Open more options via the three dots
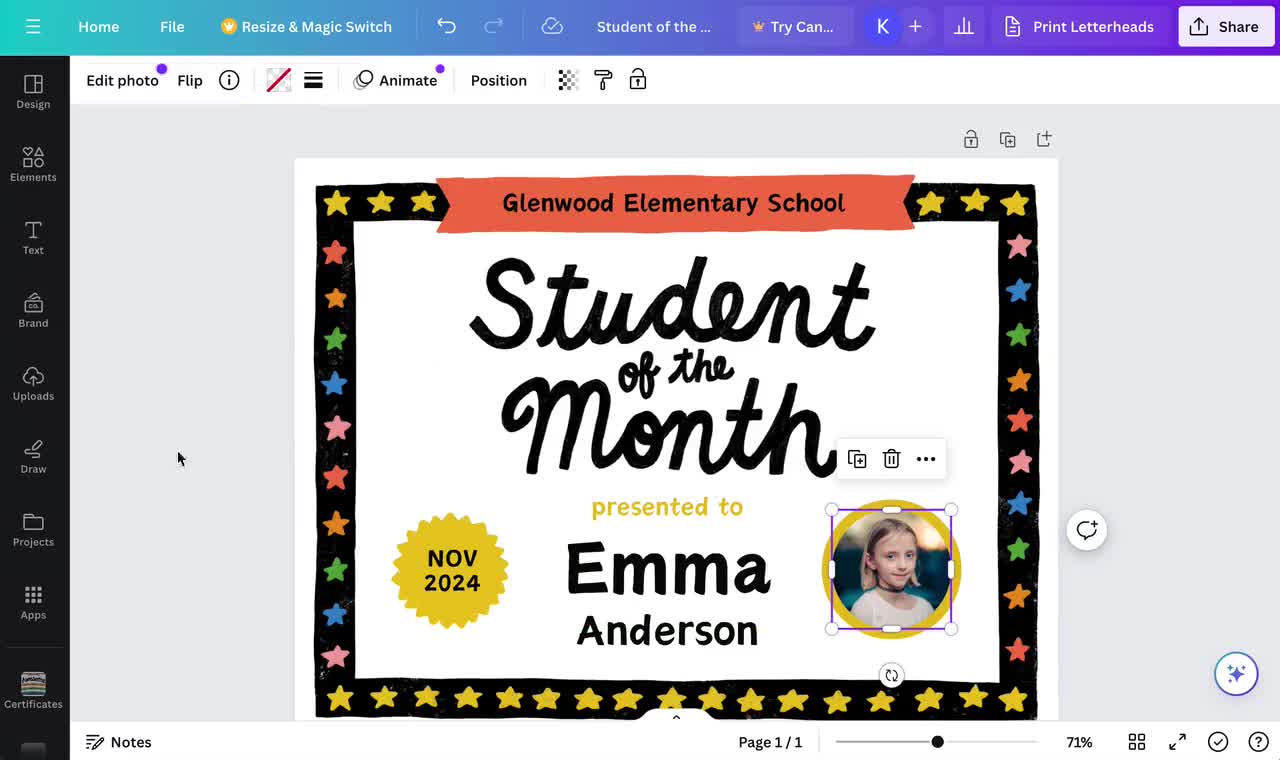Screen dimensions: 1280x760 (x=925, y=458)
